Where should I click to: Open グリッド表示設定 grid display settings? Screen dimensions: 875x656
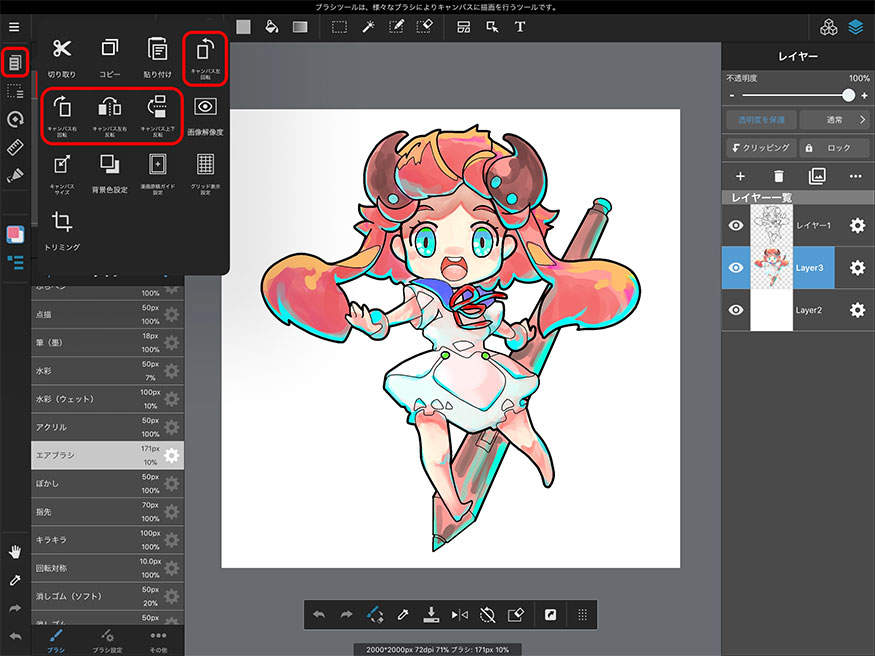tap(205, 174)
